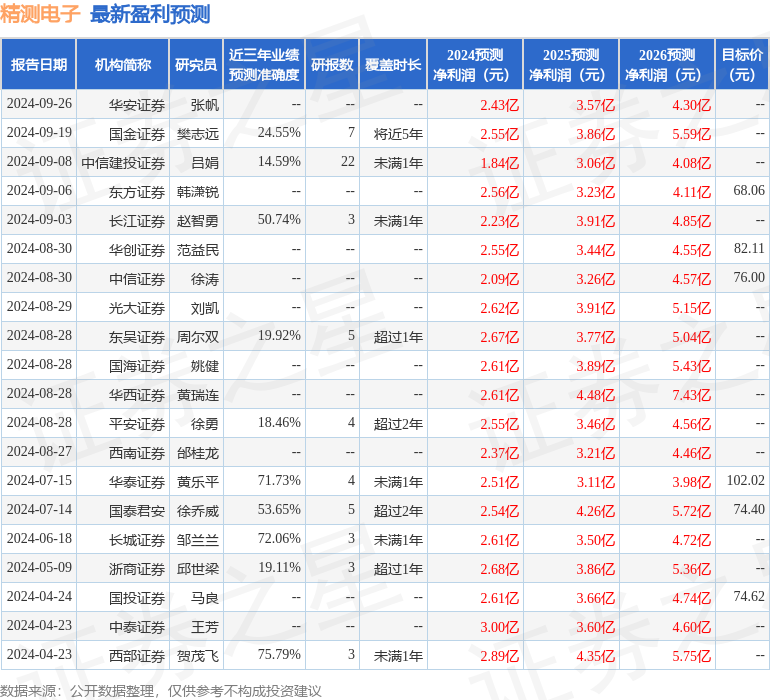
Task: Click the 最新盈利预测 heading
Action: click(x=150, y=14)
